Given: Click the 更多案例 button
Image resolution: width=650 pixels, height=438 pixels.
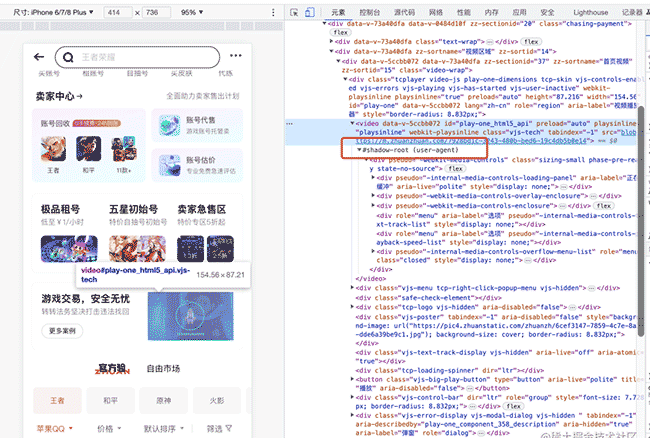Looking at the screenshot, I should [x=62, y=331].
